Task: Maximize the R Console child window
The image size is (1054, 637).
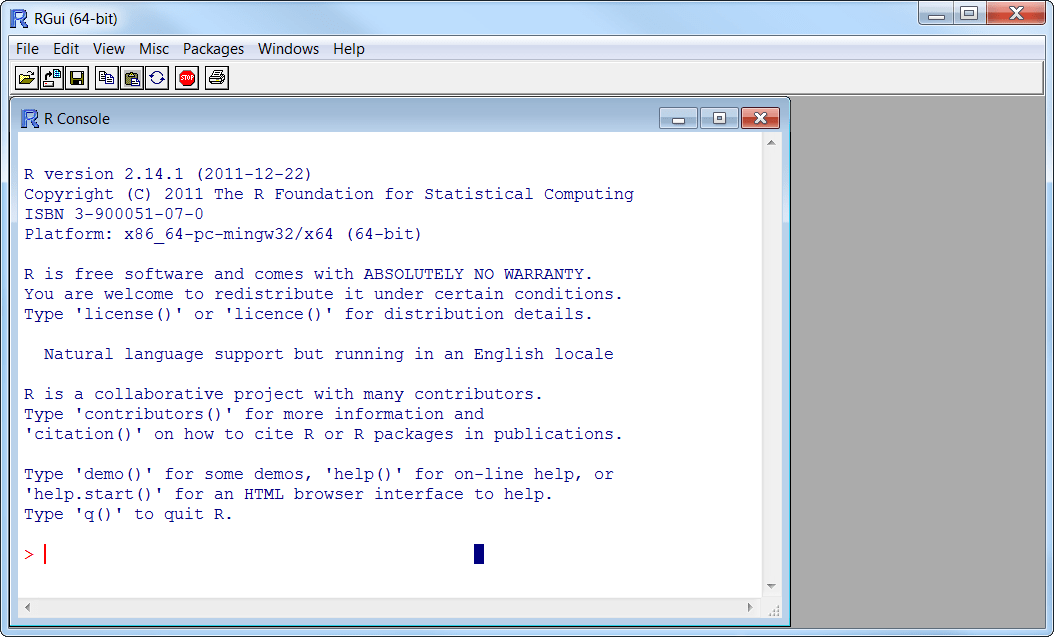Action: tap(719, 118)
